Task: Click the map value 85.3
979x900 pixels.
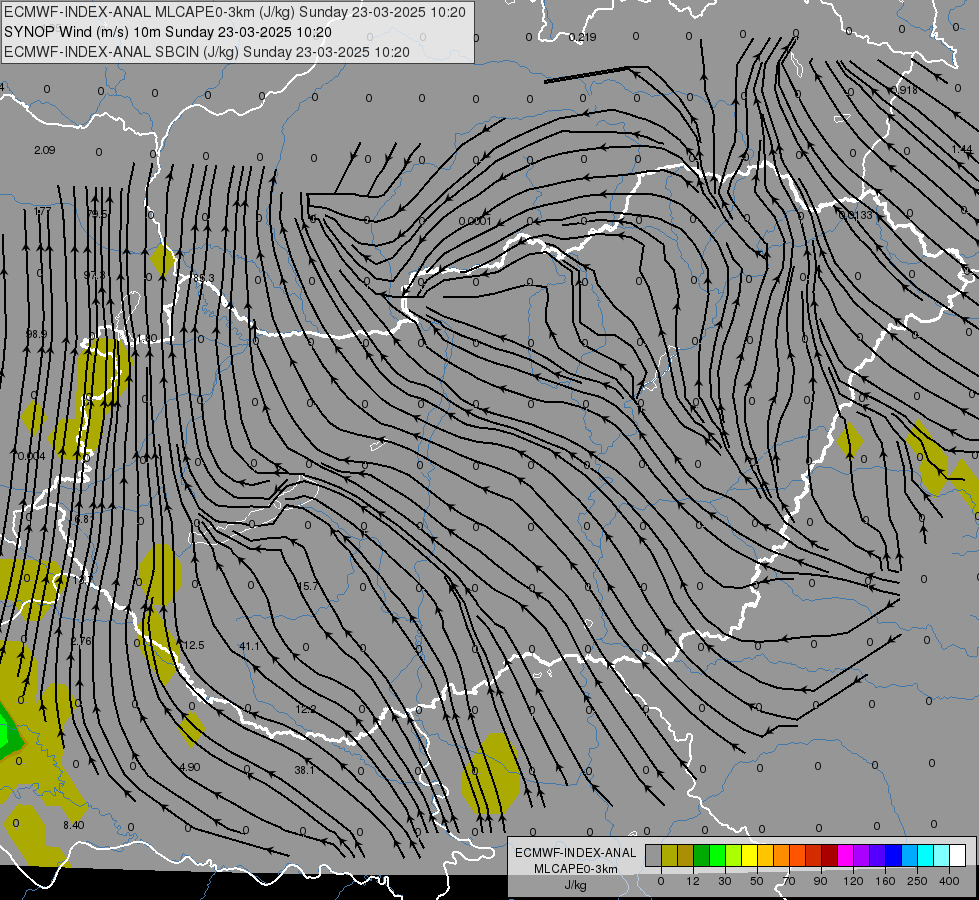Action: [x=204, y=278]
